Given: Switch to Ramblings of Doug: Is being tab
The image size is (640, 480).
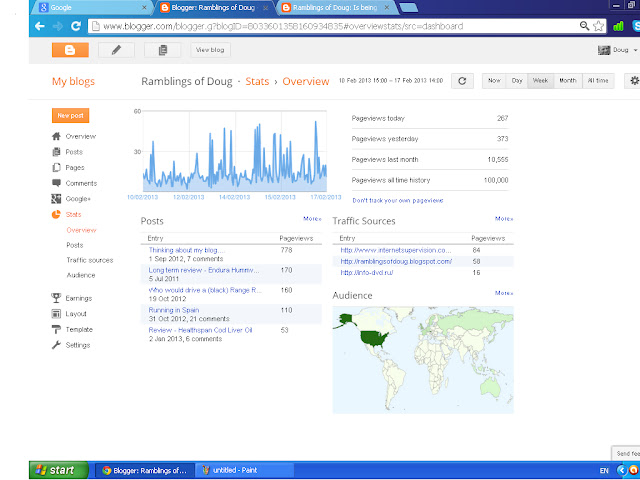Looking at the screenshot, I should coord(337,7).
